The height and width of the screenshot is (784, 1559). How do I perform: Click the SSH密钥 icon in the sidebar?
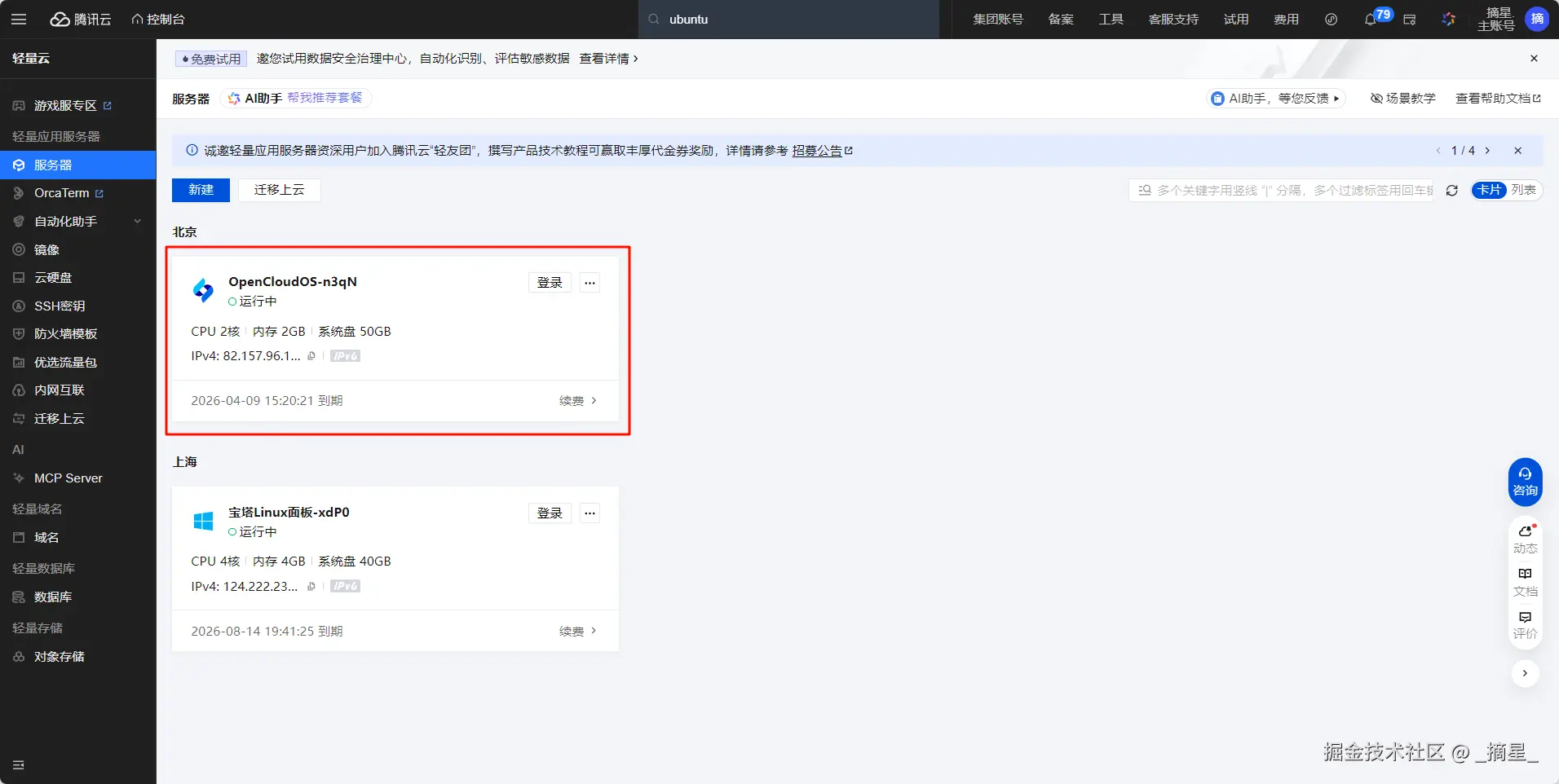pos(19,306)
